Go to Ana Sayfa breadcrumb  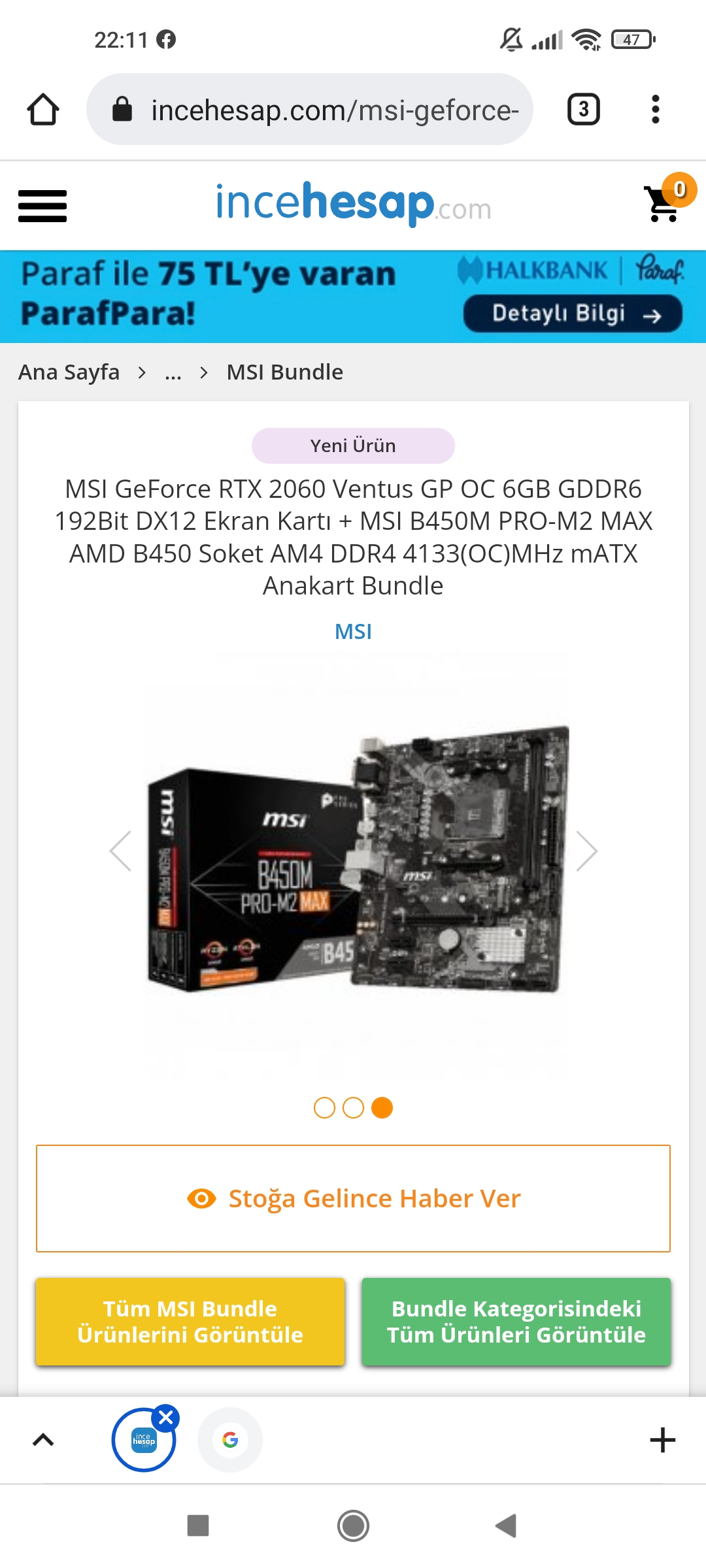click(x=69, y=372)
